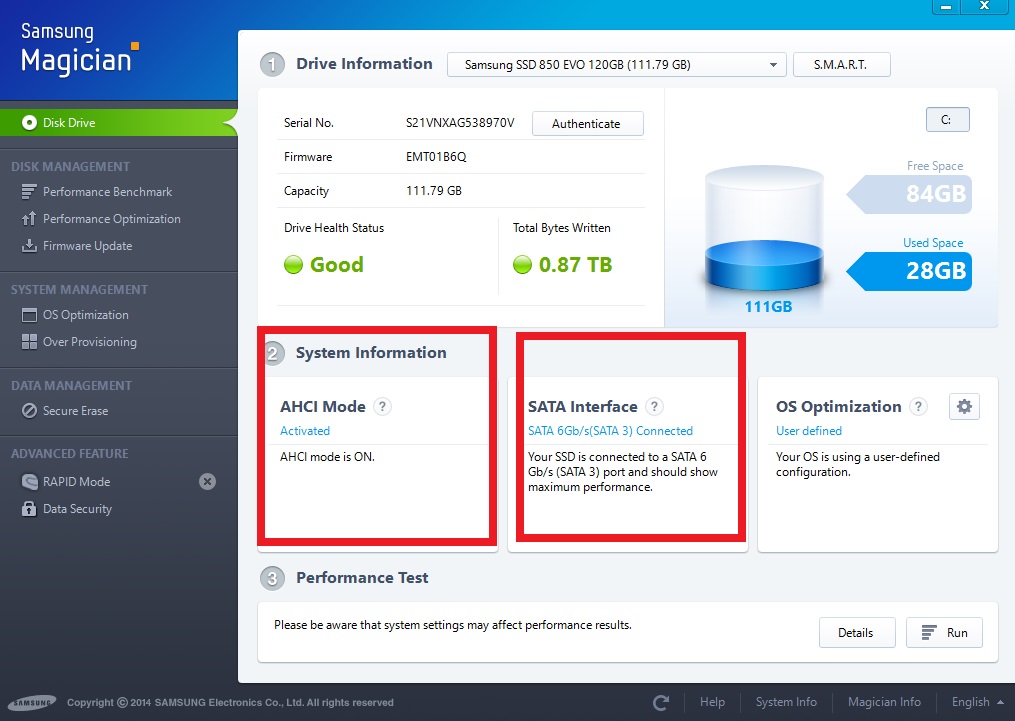Open performance test Details
This screenshot has width=1015, height=721.
[x=855, y=633]
